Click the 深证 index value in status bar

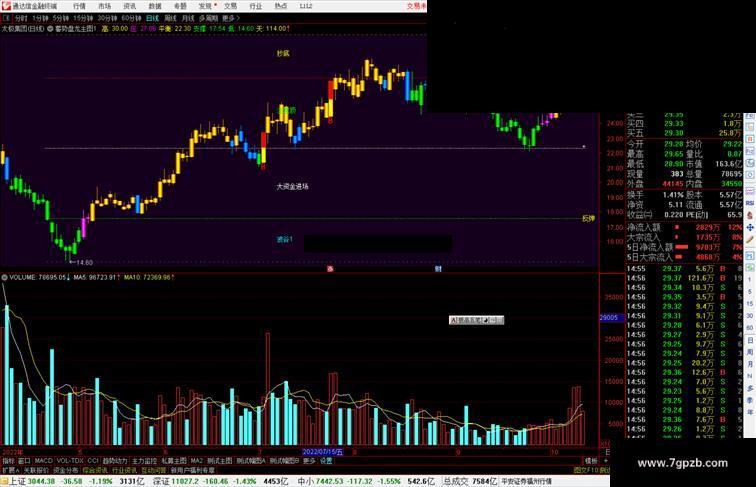(186, 481)
